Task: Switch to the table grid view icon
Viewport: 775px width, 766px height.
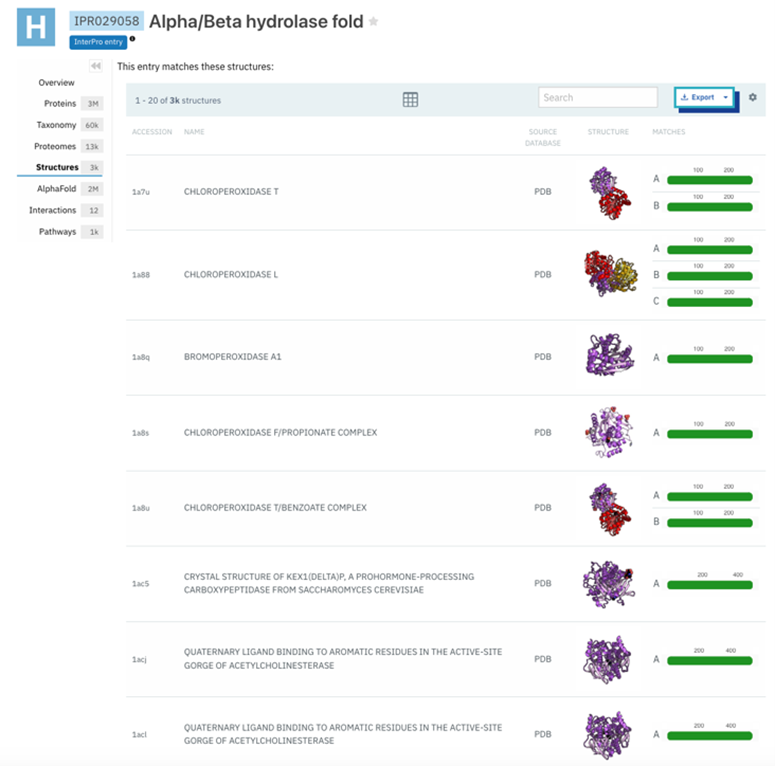Action: click(410, 99)
